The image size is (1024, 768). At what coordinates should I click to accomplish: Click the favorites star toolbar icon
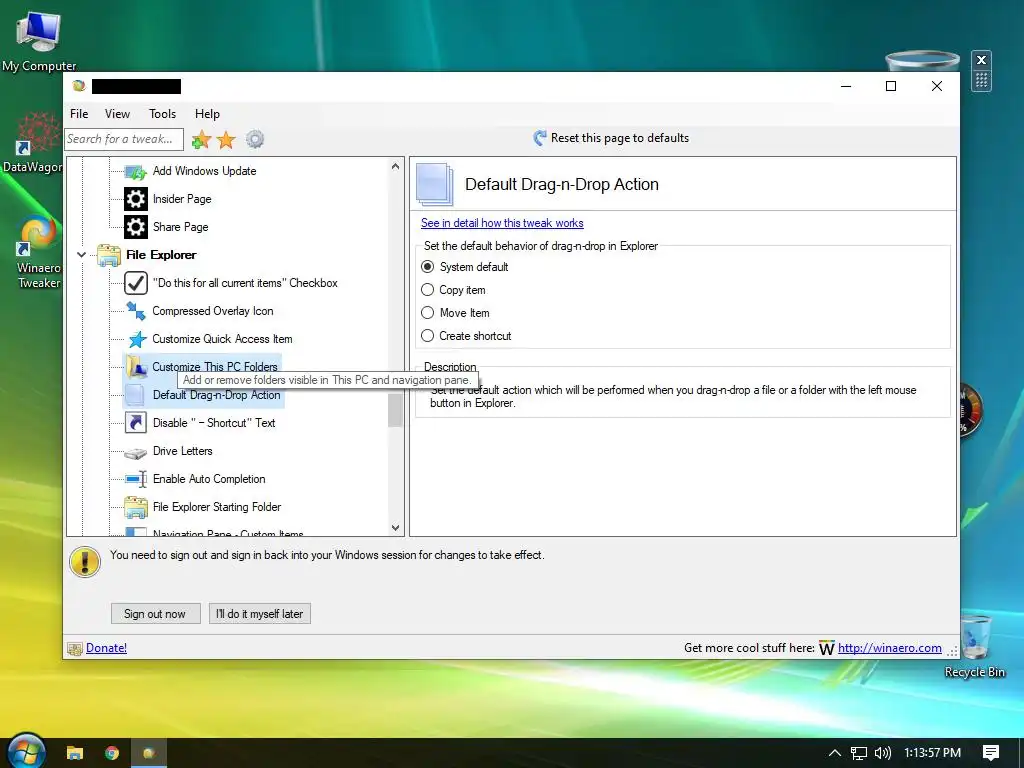coord(226,139)
